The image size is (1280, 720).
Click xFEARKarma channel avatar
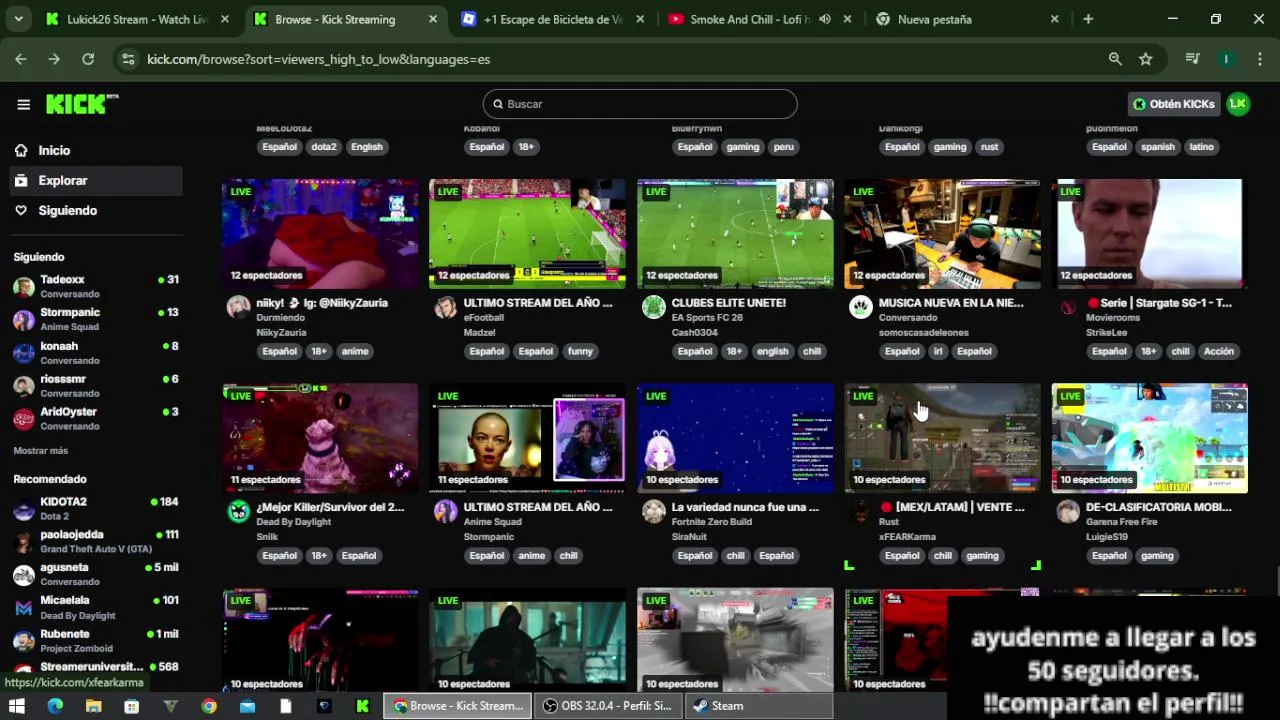click(x=860, y=512)
